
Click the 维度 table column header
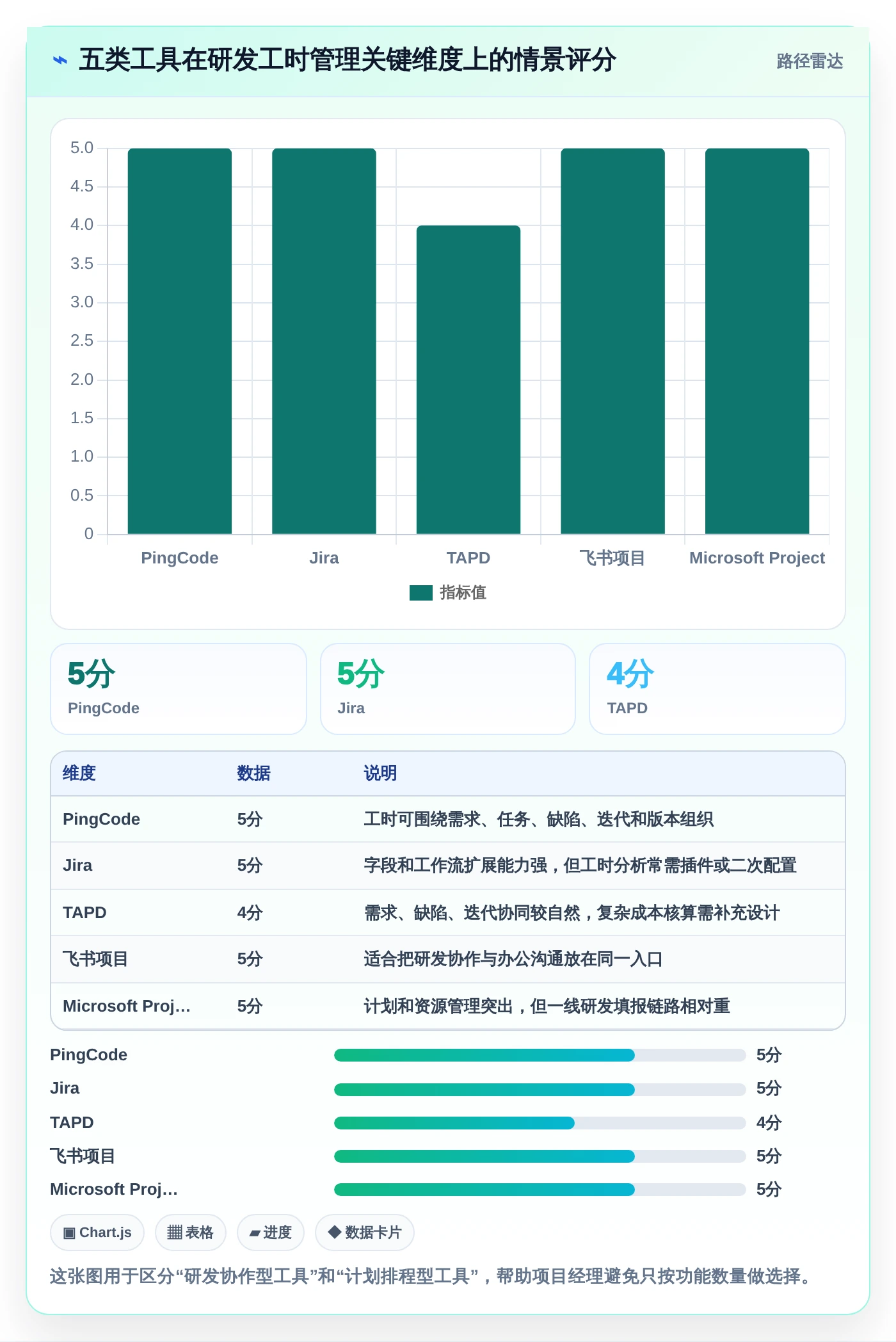79,773
